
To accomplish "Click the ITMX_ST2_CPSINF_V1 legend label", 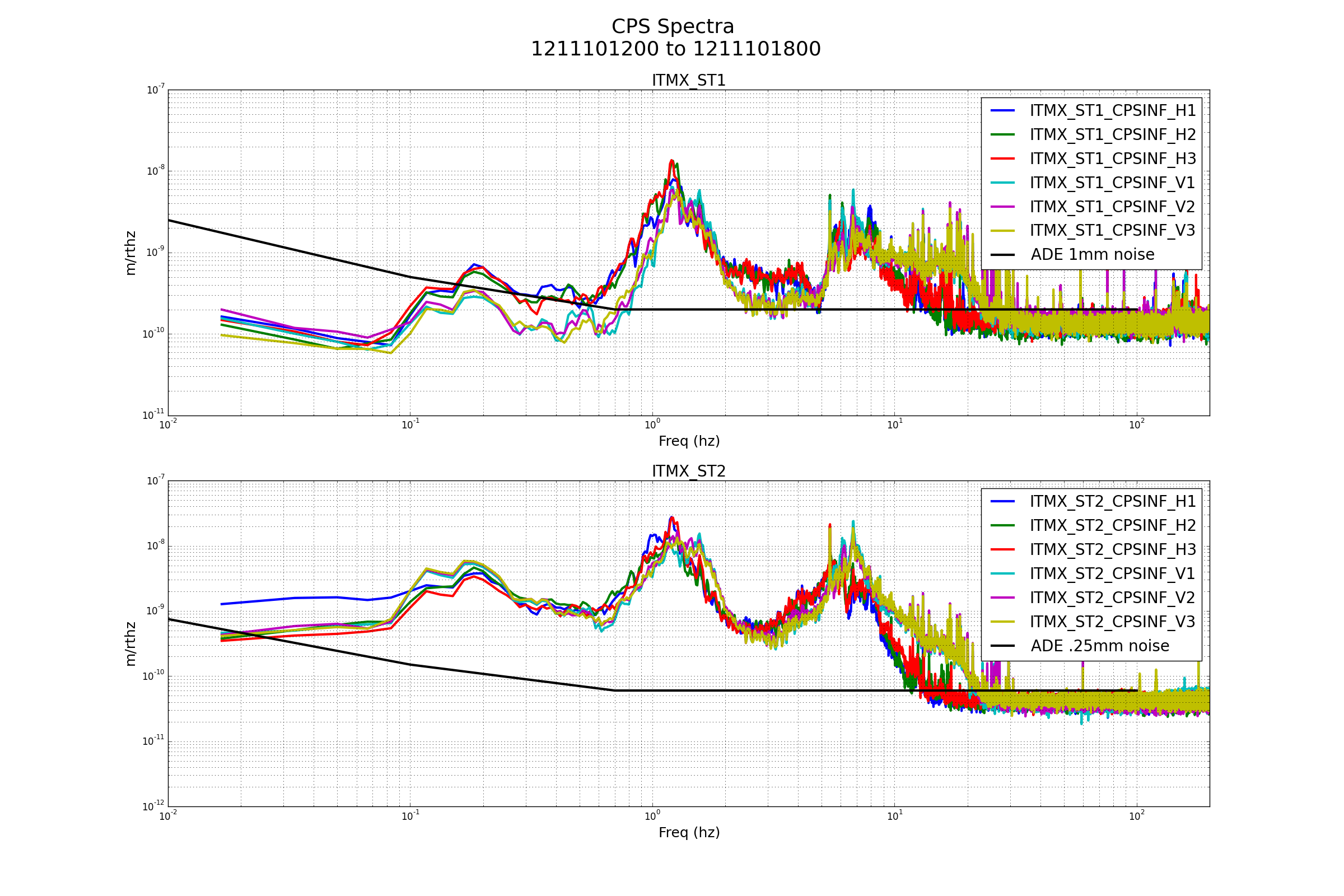I will coord(1112,573).
